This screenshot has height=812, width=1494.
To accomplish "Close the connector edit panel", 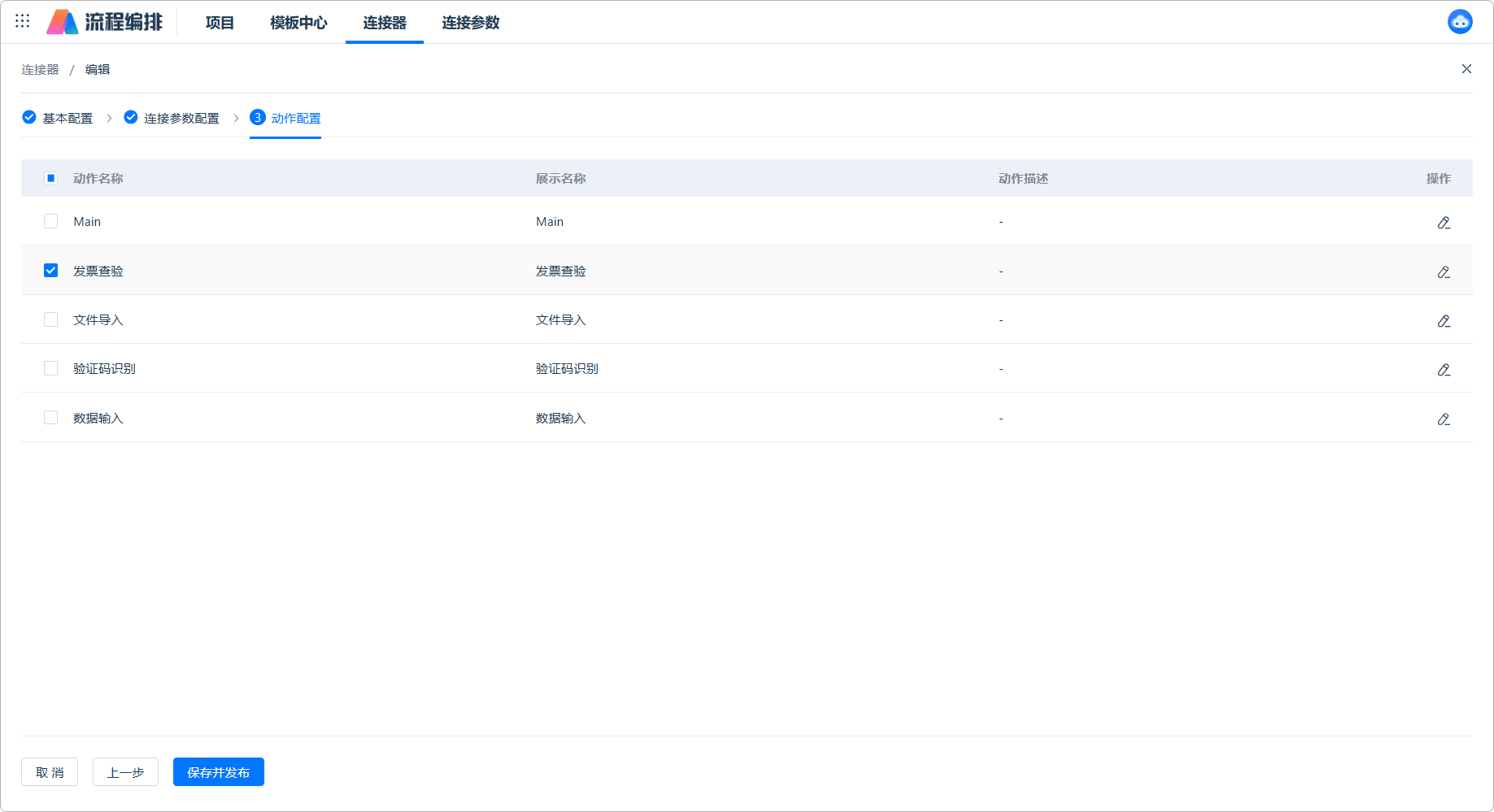I will [1466, 69].
